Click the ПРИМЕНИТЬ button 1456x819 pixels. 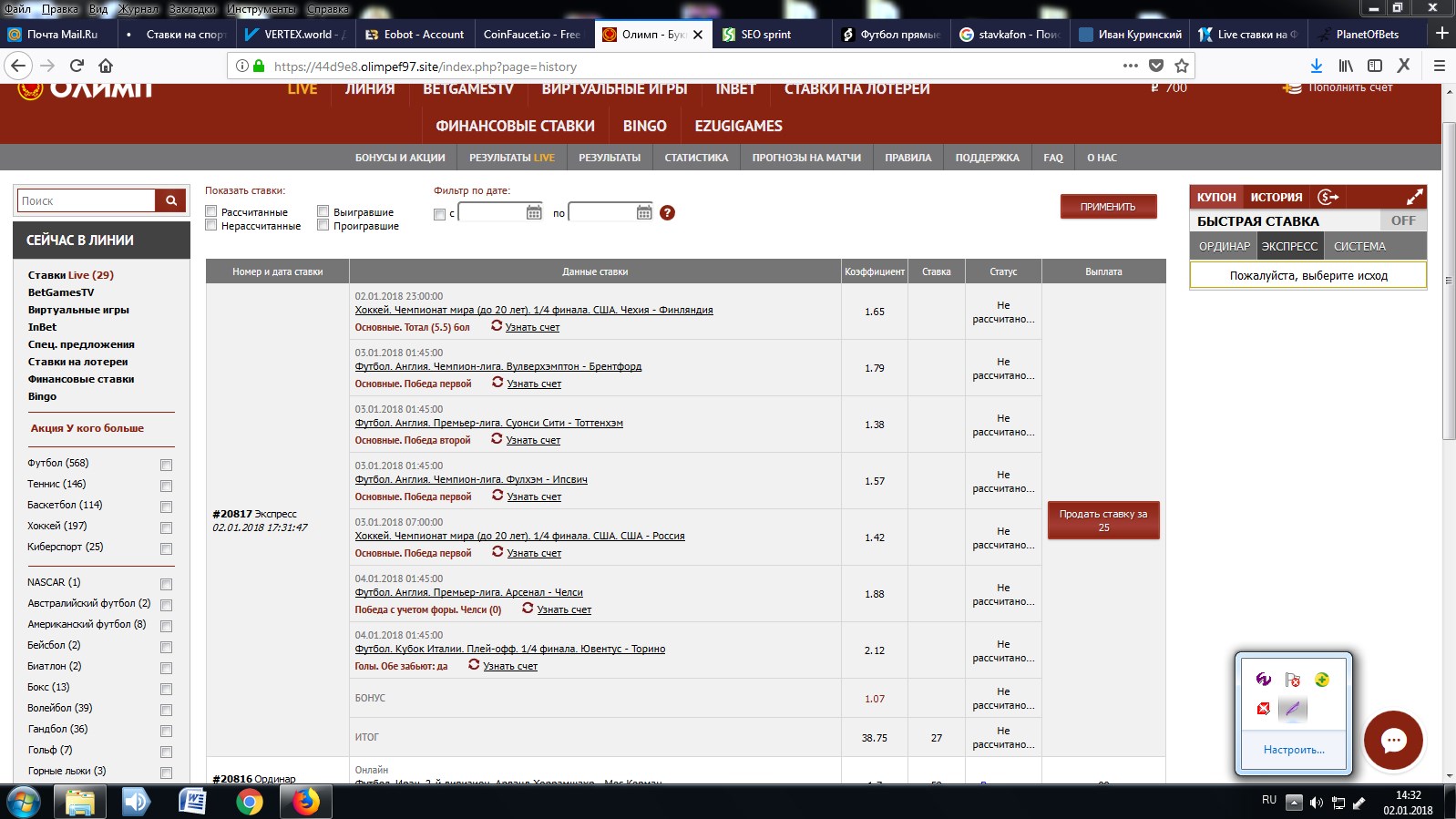[1108, 207]
